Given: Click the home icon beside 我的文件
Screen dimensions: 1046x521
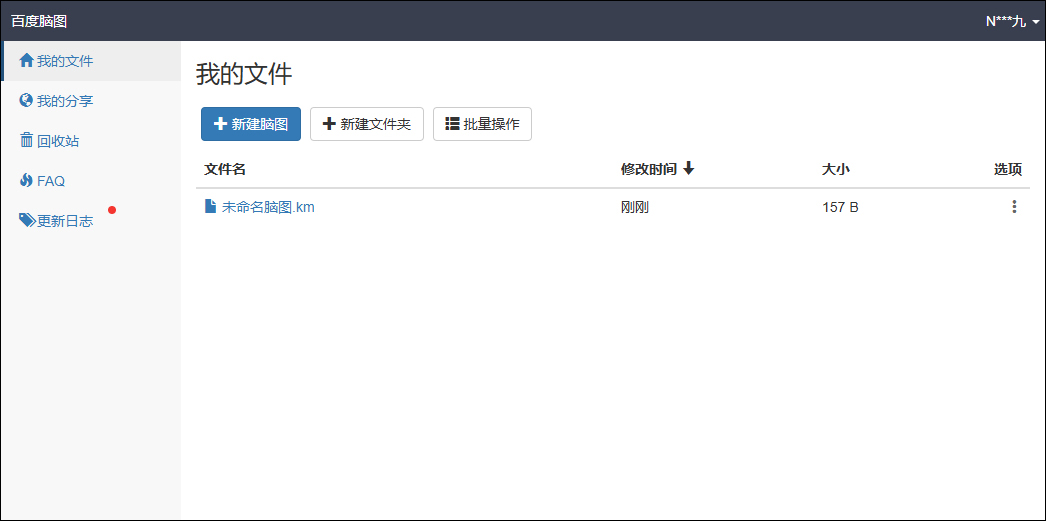Looking at the screenshot, I should click(27, 61).
